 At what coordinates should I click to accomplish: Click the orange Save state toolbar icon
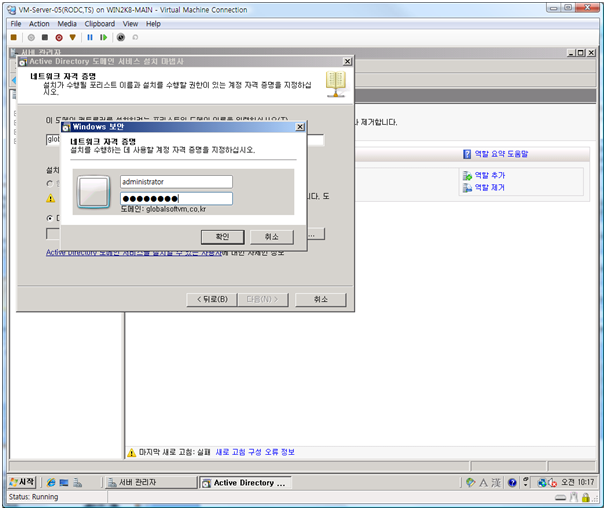click(x=73, y=37)
